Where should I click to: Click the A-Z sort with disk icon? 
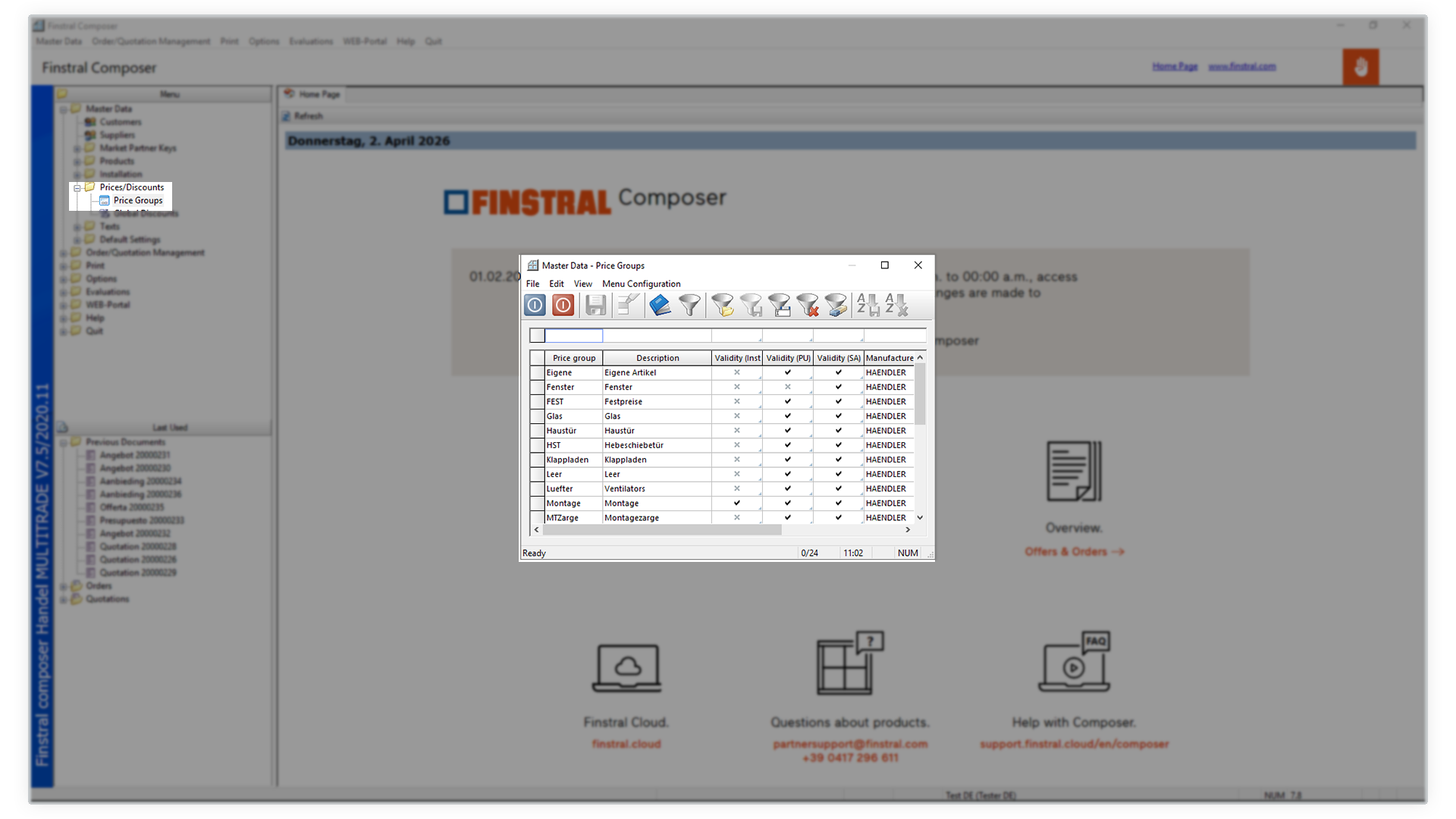click(868, 305)
